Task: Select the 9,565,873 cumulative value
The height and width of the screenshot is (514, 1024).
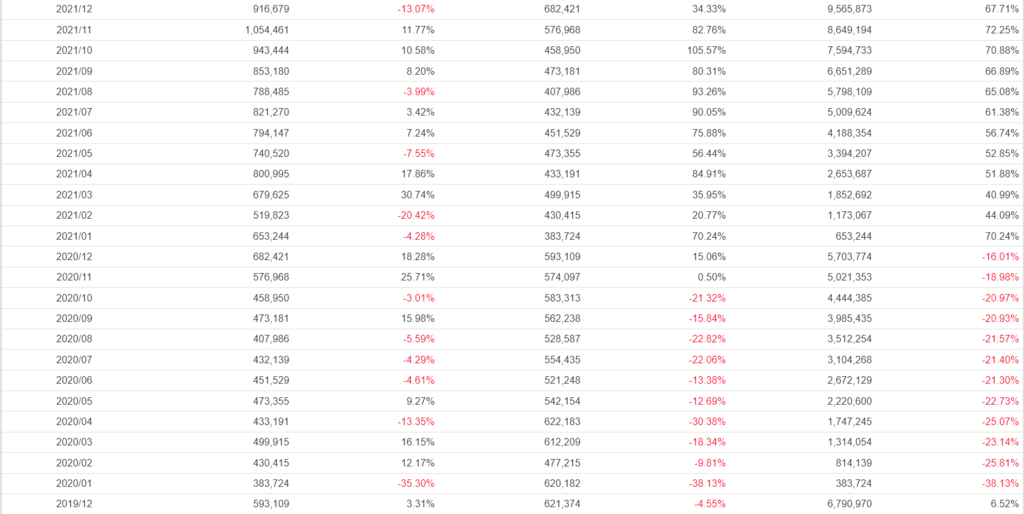Action: [850, 9]
